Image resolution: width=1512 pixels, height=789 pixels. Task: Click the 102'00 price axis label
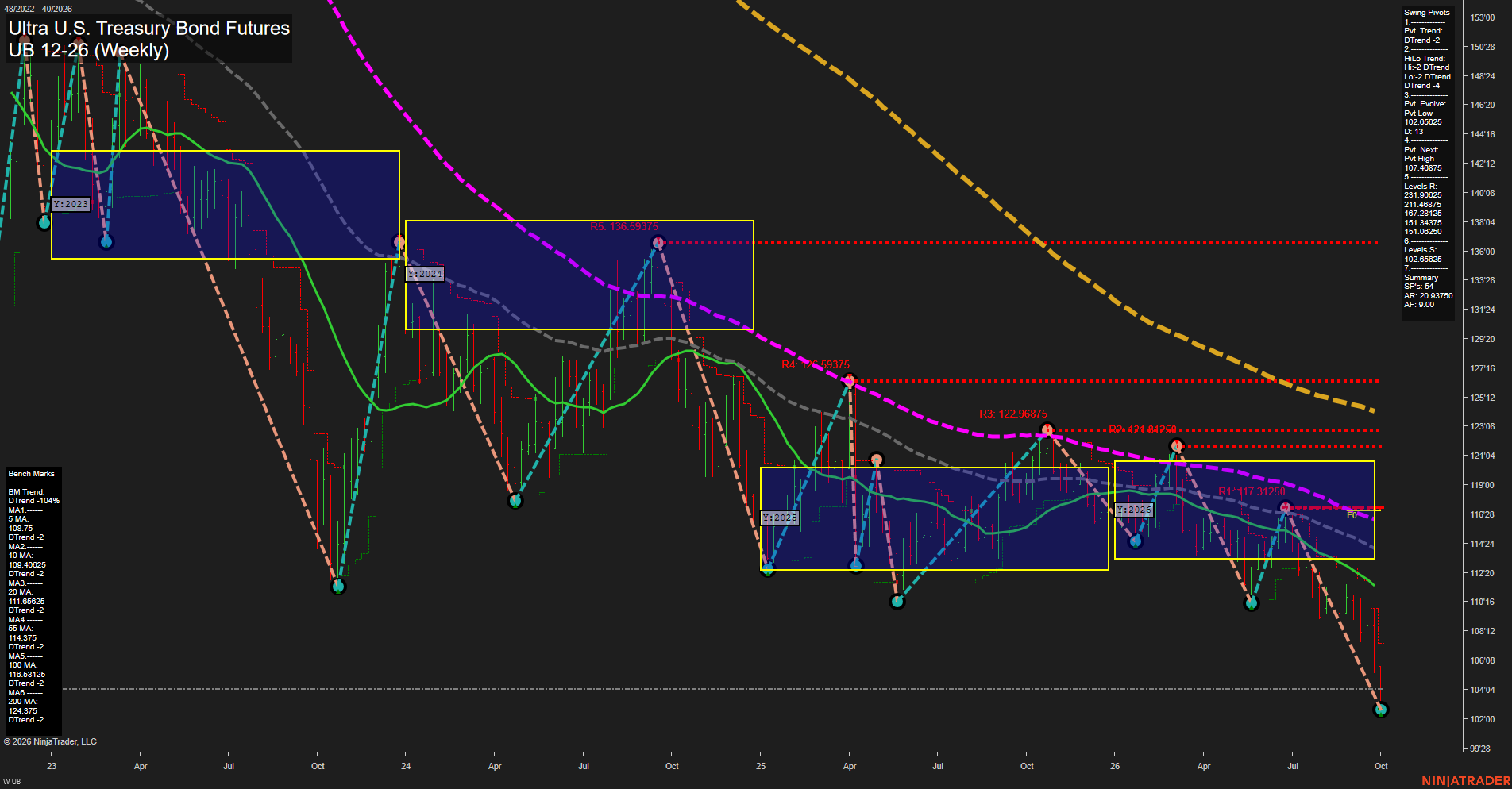click(x=1483, y=719)
